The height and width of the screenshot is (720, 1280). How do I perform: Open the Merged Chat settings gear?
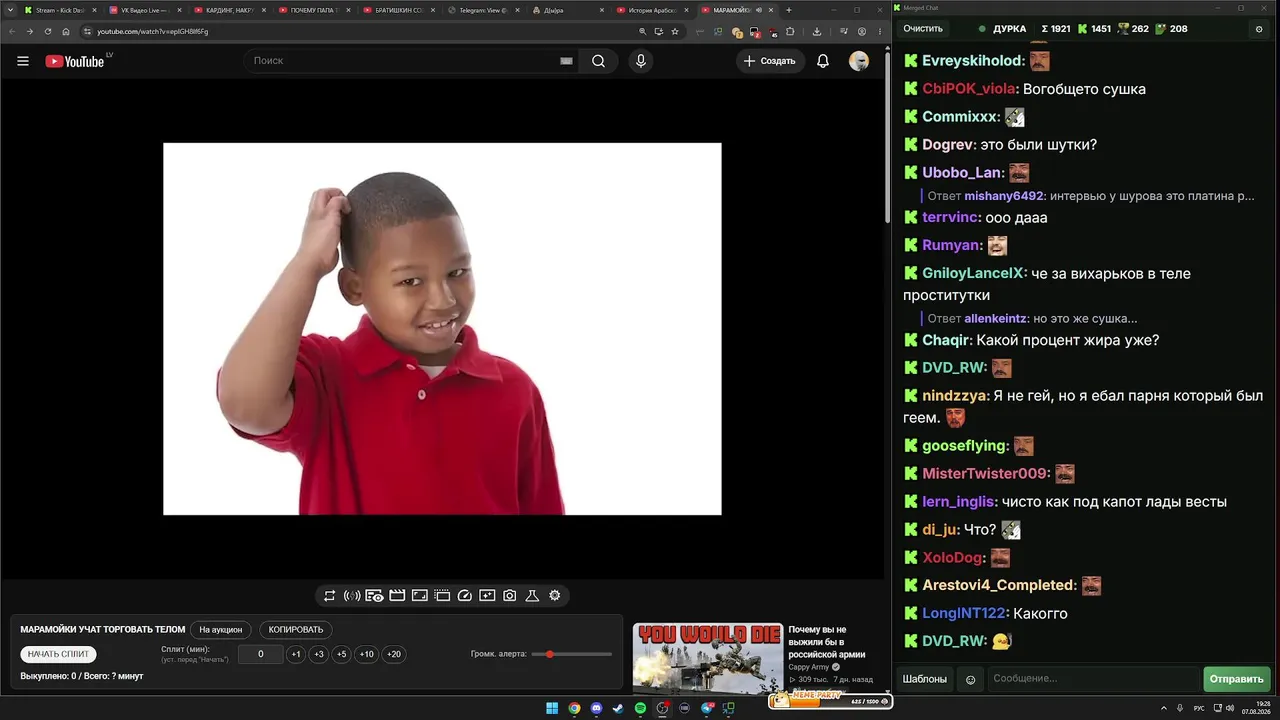[1259, 29]
